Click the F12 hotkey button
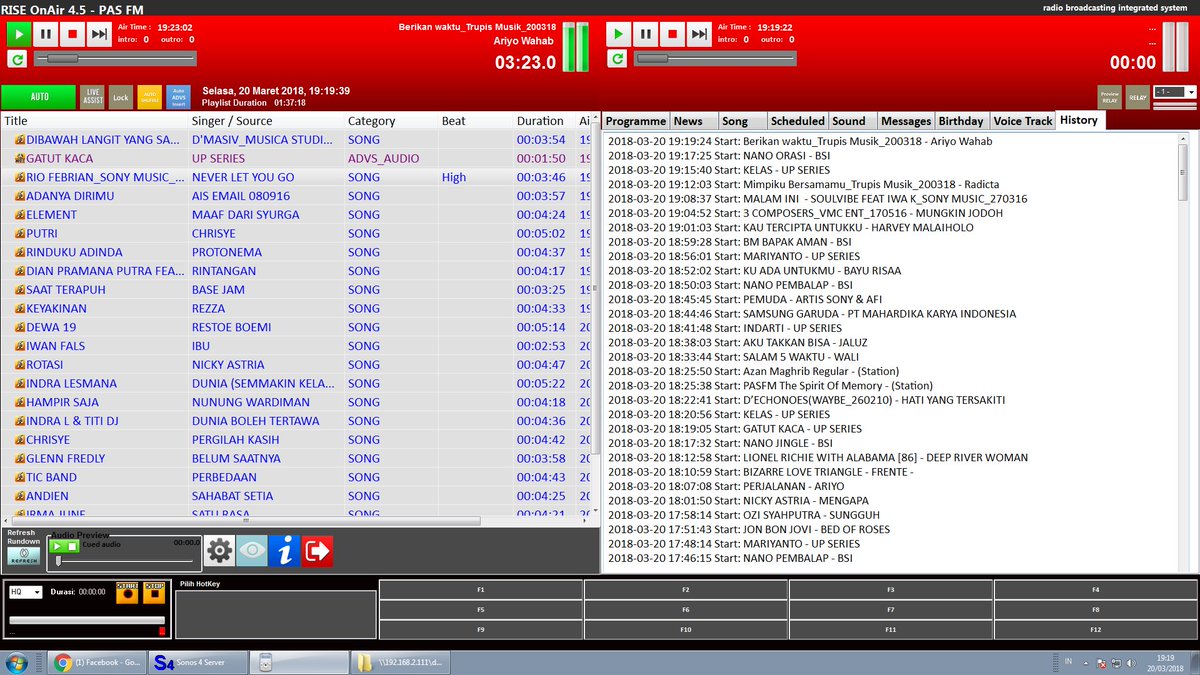This screenshot has width=1200, height=675. [1096, 629]
